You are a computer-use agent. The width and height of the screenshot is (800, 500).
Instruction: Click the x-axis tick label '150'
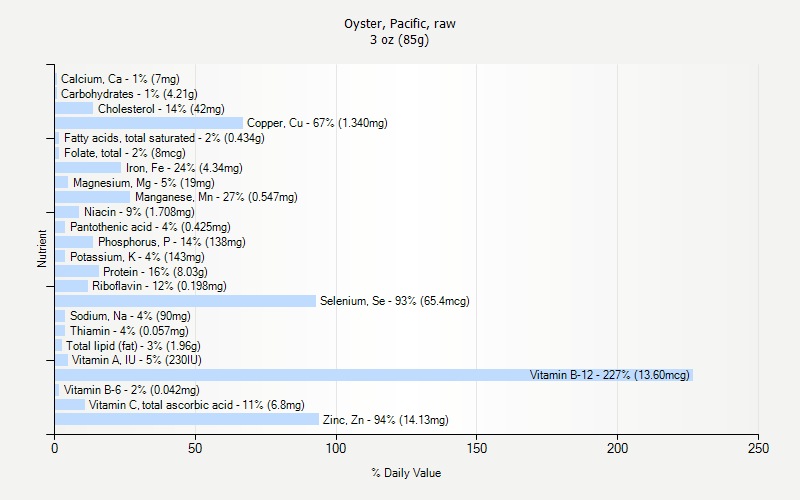(x=477, y=448)
